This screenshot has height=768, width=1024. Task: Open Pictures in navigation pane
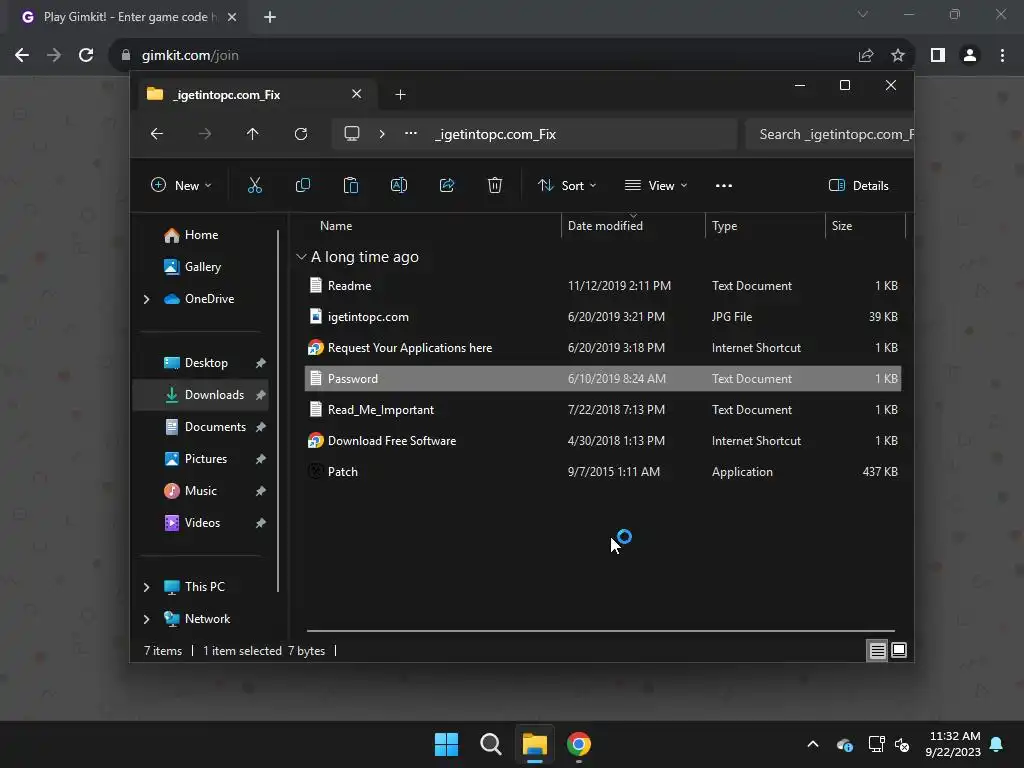tap(206, 458)
